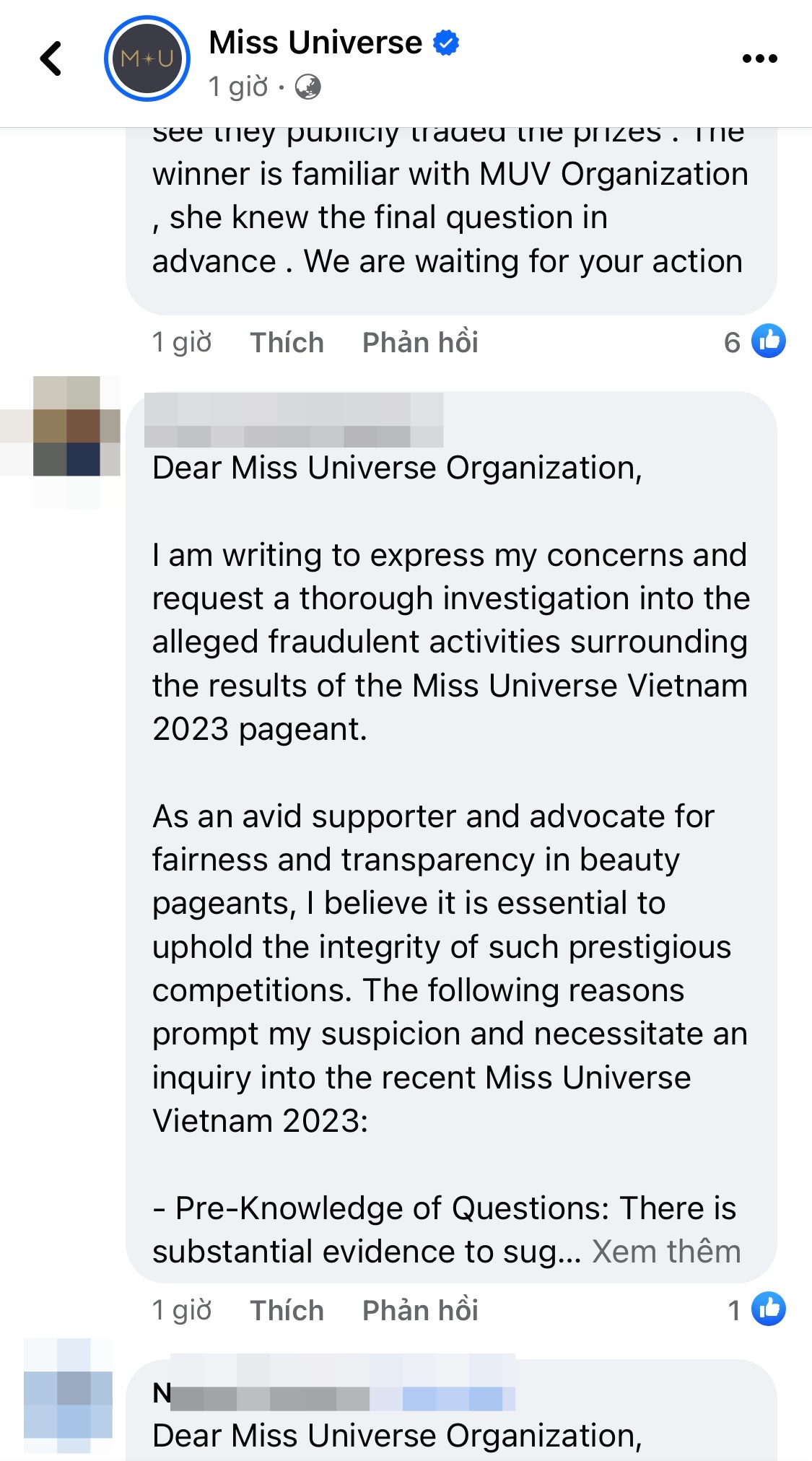Tap the 1 giờ timestamp on second comment
The width and height of the screenshot is (812, 1461).
(182, 1310)
